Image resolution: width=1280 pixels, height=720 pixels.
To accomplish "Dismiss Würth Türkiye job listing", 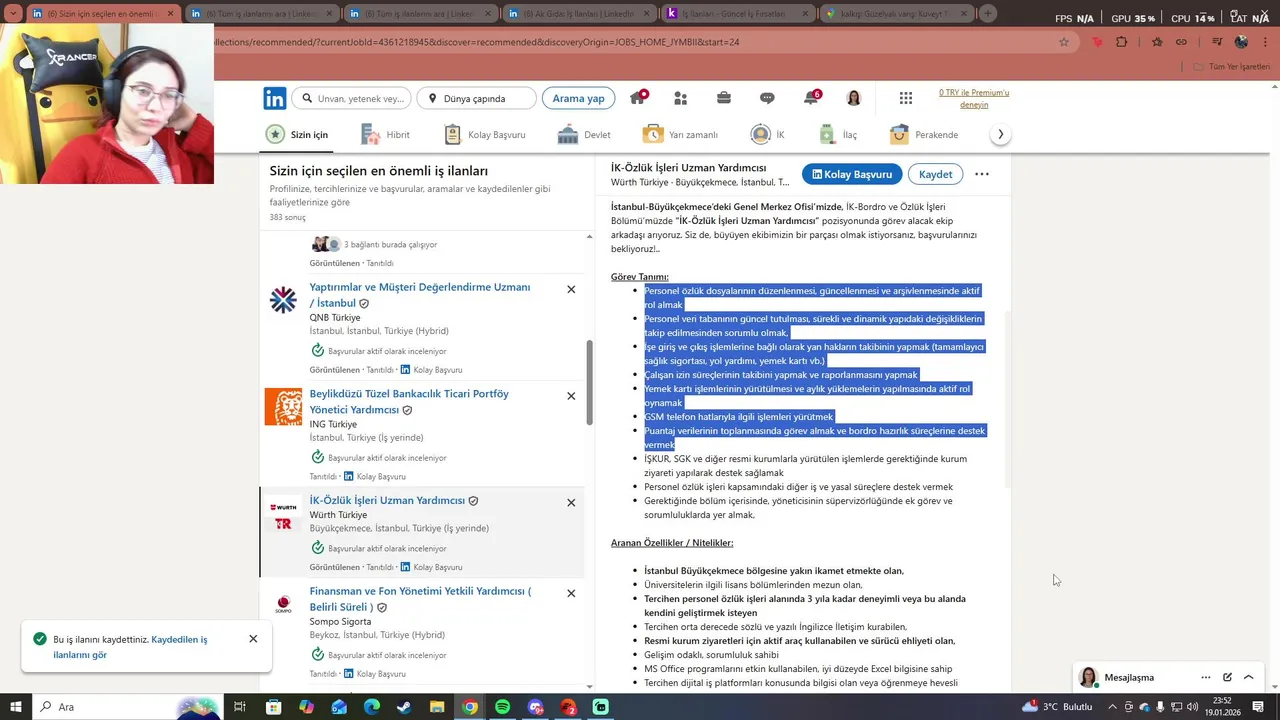I will tap(571, 503).
